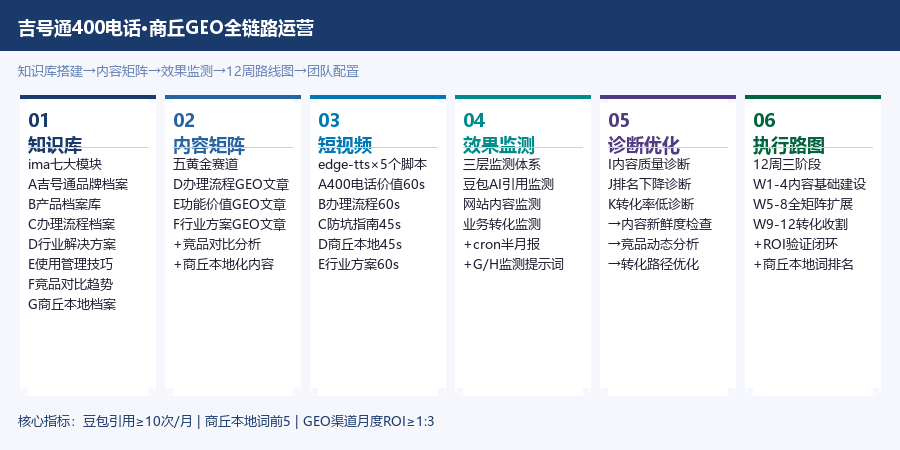Click 网站内容监测
The height and width of the screenshot is (450, 900).
pyautogui.click(x=502, y=204)
